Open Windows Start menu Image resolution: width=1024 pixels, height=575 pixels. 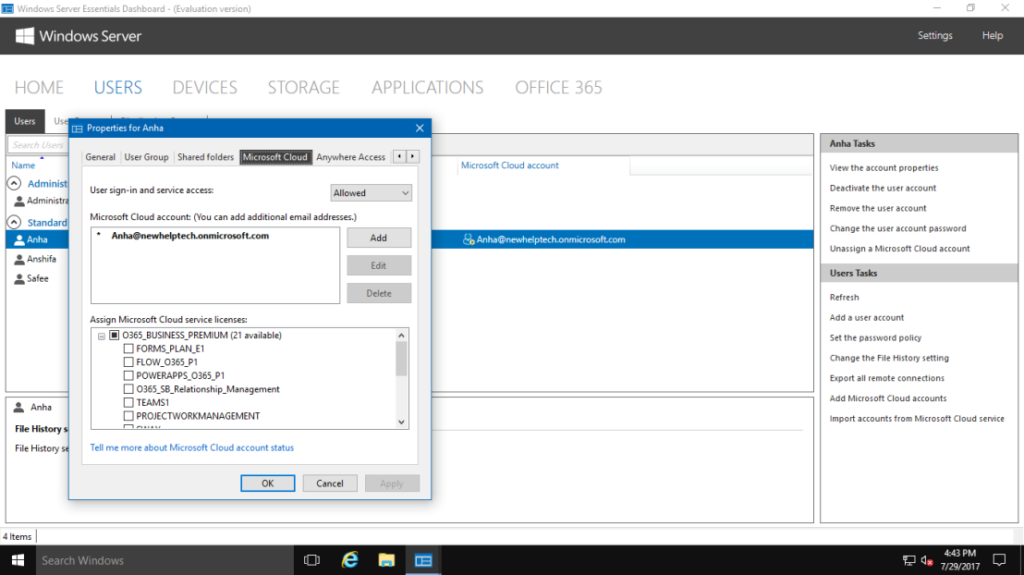(18, 560)
